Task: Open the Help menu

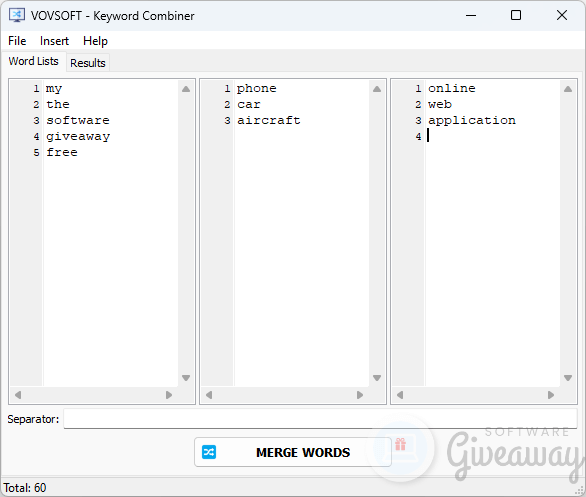Action: tap(95, 41)
